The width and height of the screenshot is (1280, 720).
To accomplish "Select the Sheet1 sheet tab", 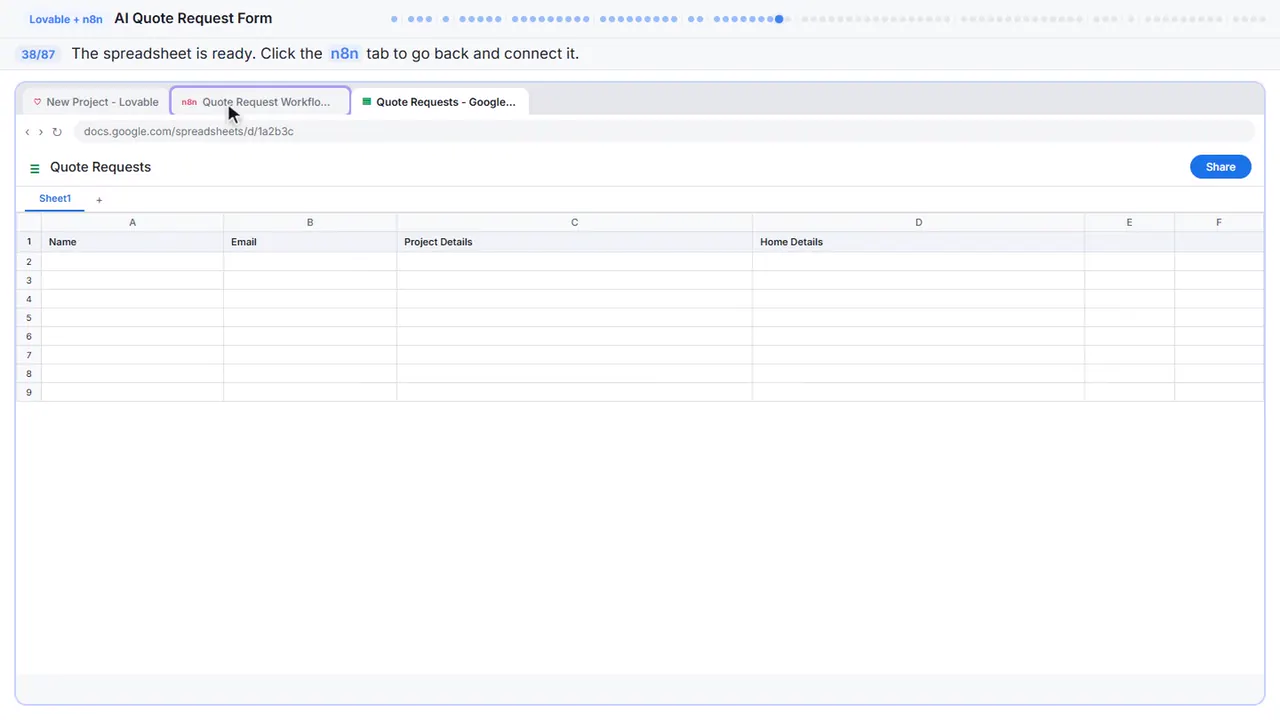I will pos(55,199).
